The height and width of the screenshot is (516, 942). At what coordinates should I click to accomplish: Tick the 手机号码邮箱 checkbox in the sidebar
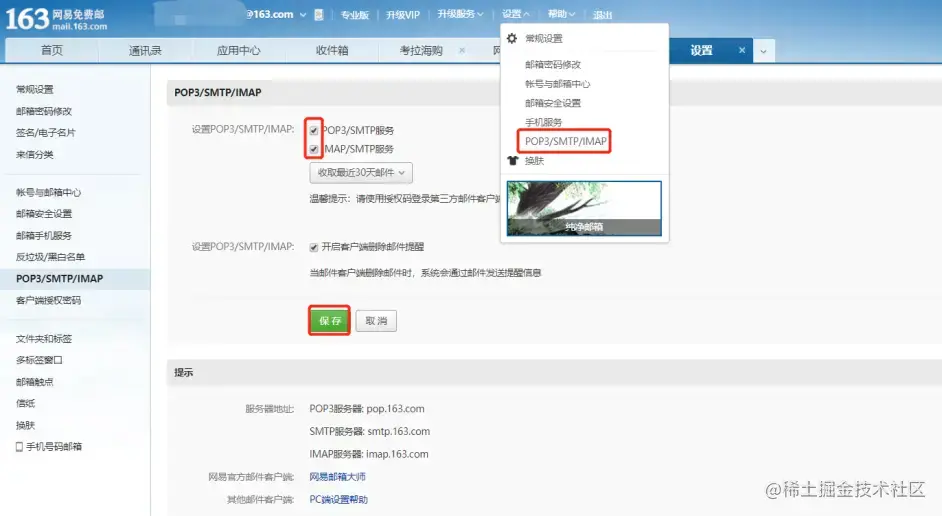click(x=19, y=446)
